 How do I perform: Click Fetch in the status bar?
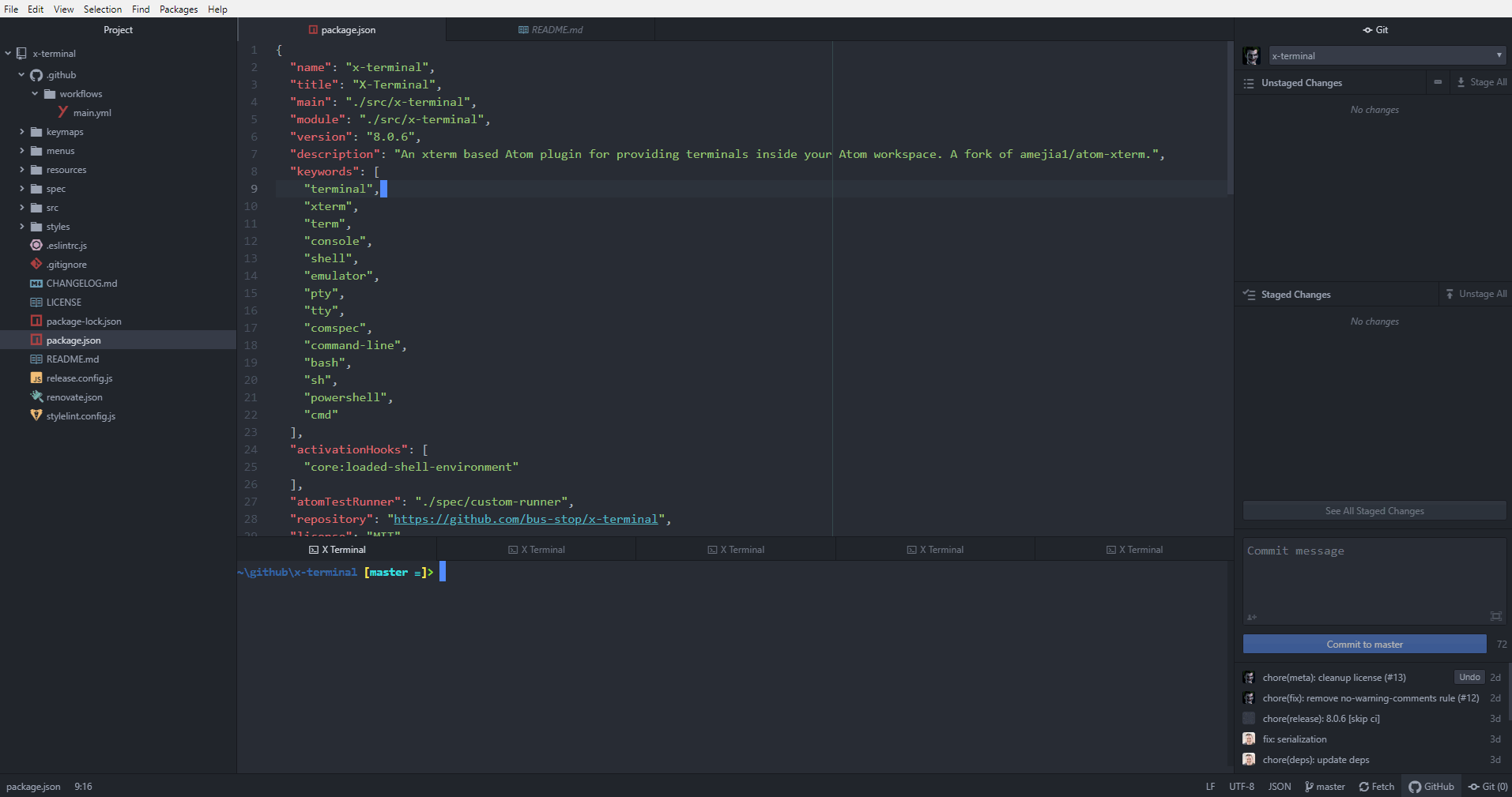[1376, 787]
